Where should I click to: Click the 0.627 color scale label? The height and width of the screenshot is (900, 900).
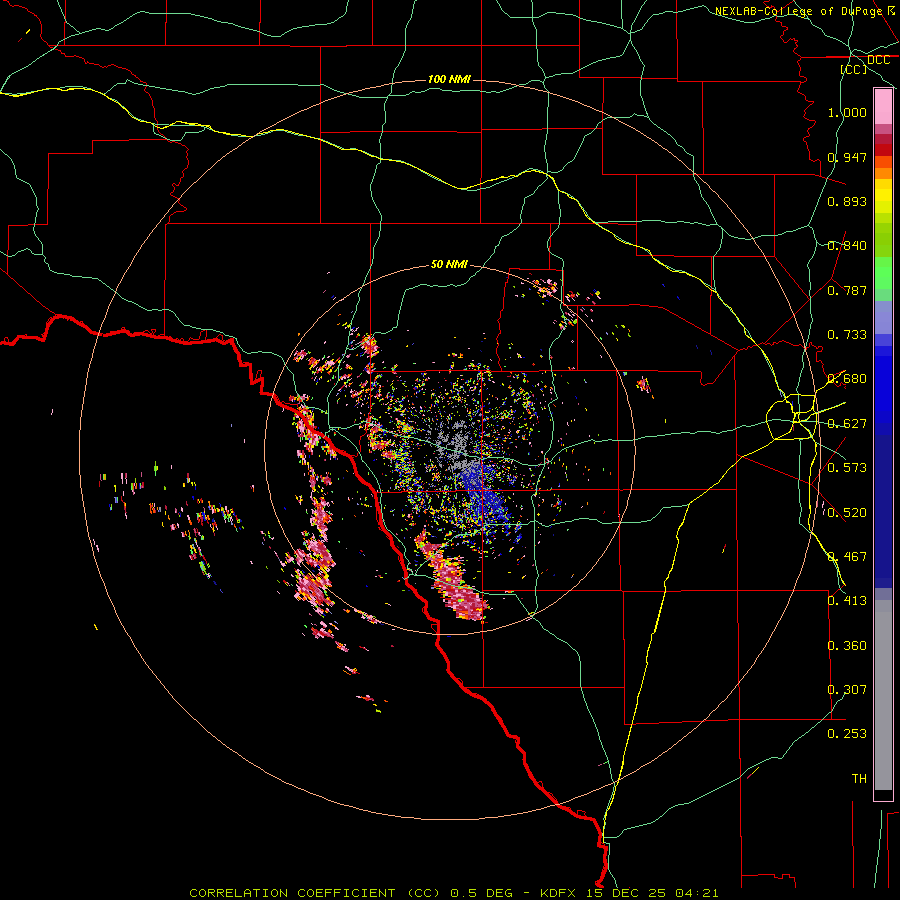coord(847,424)
